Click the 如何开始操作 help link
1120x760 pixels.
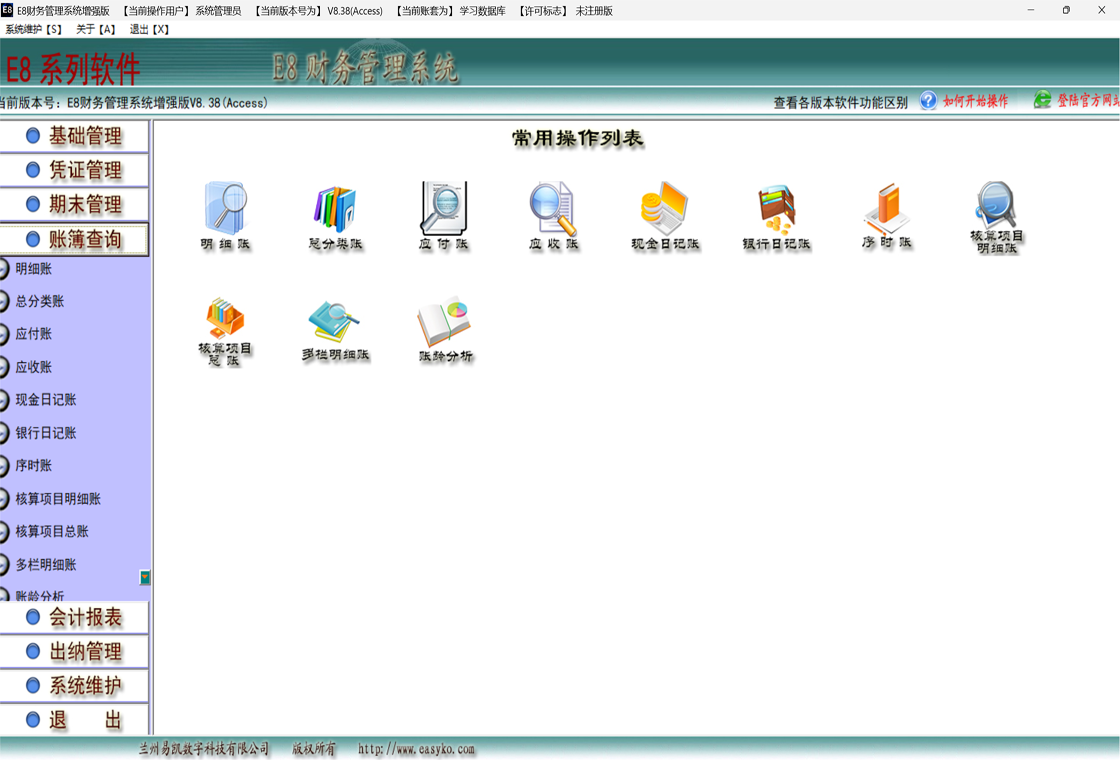tap(975, 102)
